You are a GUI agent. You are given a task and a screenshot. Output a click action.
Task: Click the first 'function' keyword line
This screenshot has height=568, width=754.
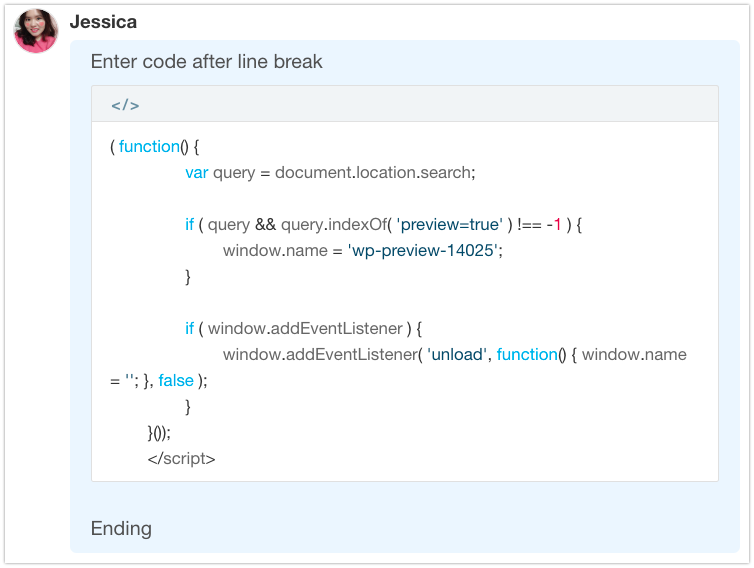coord(148,146)
